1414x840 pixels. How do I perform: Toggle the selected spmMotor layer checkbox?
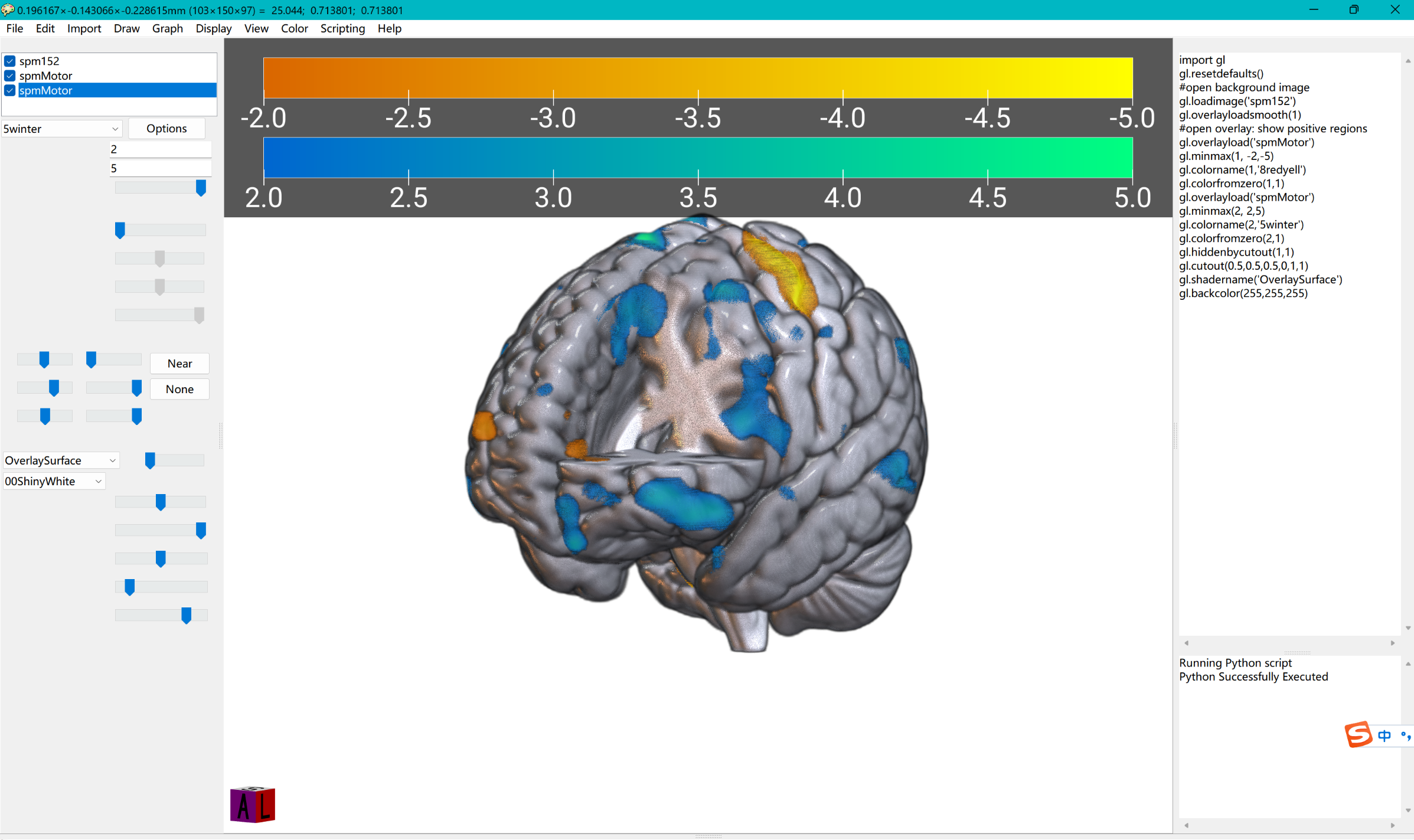tap(10, 90)
